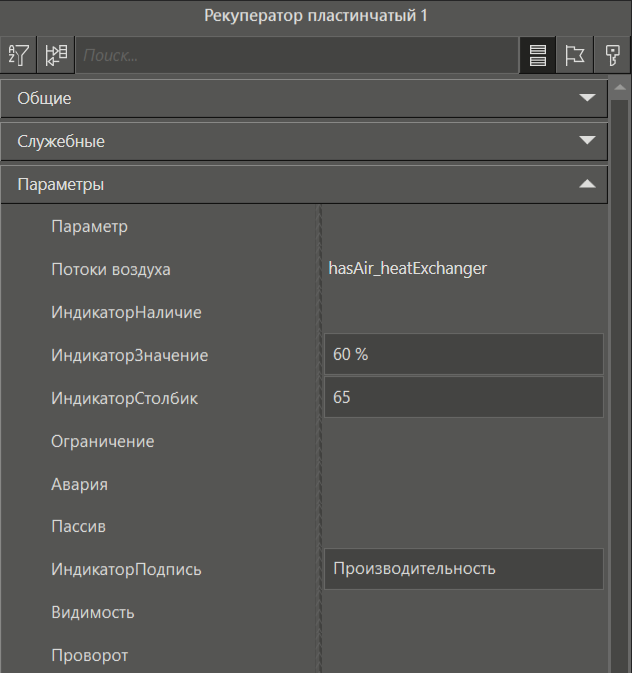Focus the Поиск search field

coord(295,56)
